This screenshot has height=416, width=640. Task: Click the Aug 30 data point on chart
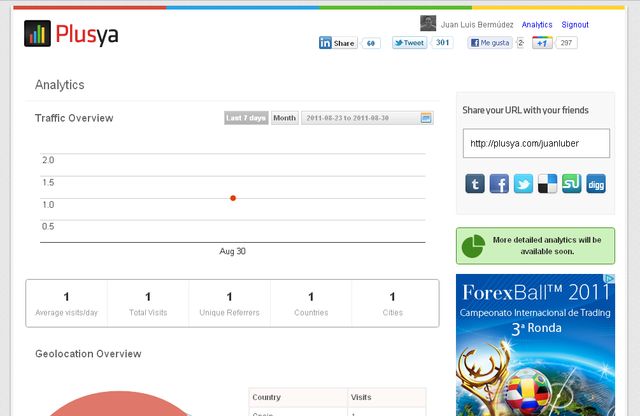pos(233,198)
